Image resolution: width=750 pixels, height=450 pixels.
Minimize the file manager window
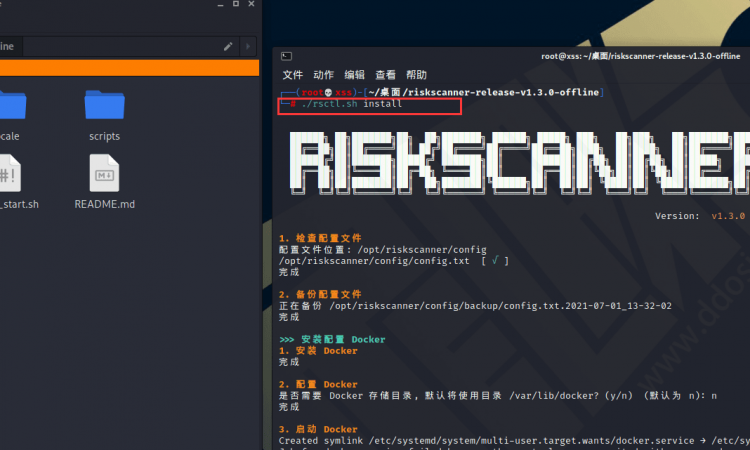[220, 4]
